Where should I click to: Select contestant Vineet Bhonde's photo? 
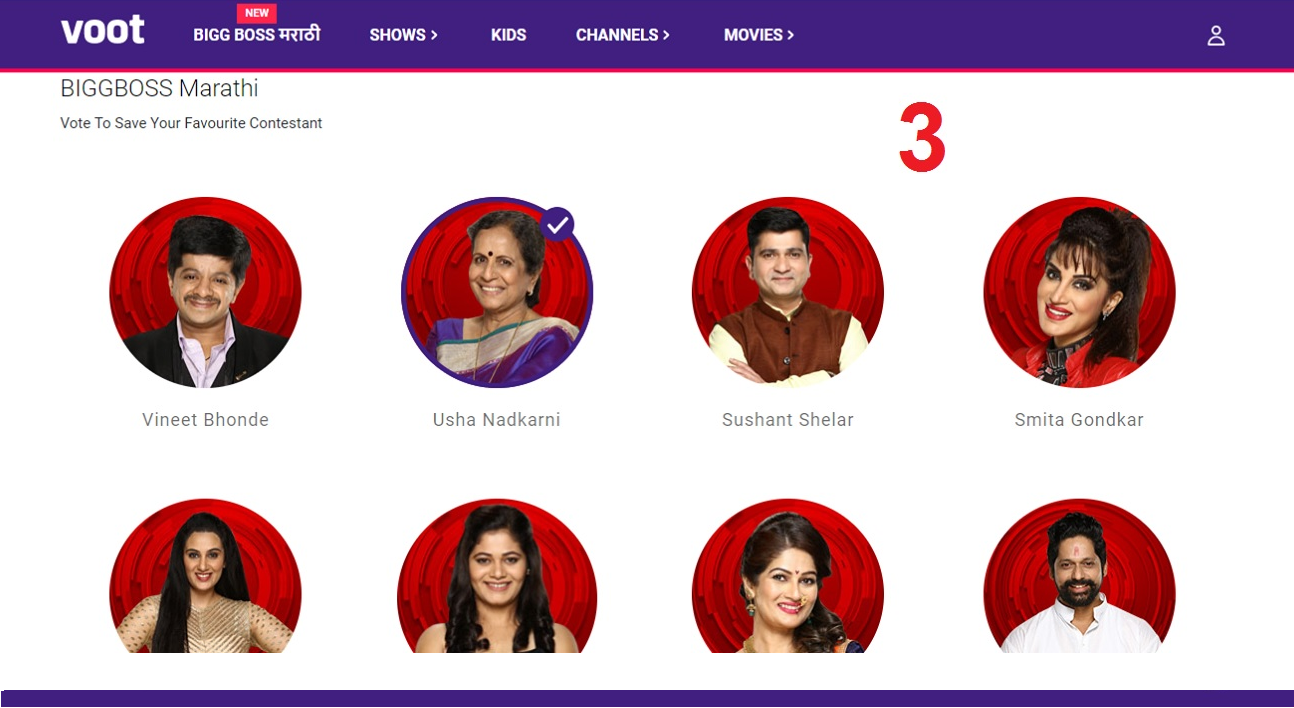click(205, 292)
